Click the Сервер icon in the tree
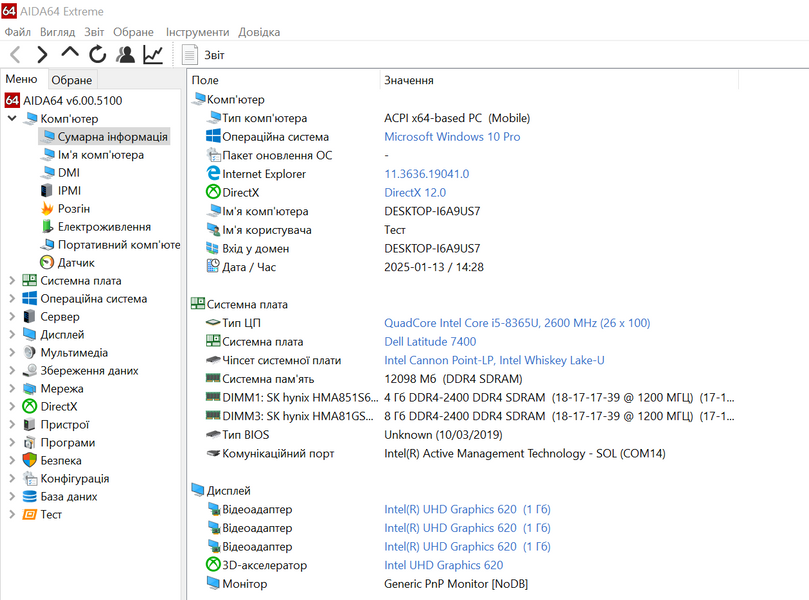809x600 pixels. (29, 316)
